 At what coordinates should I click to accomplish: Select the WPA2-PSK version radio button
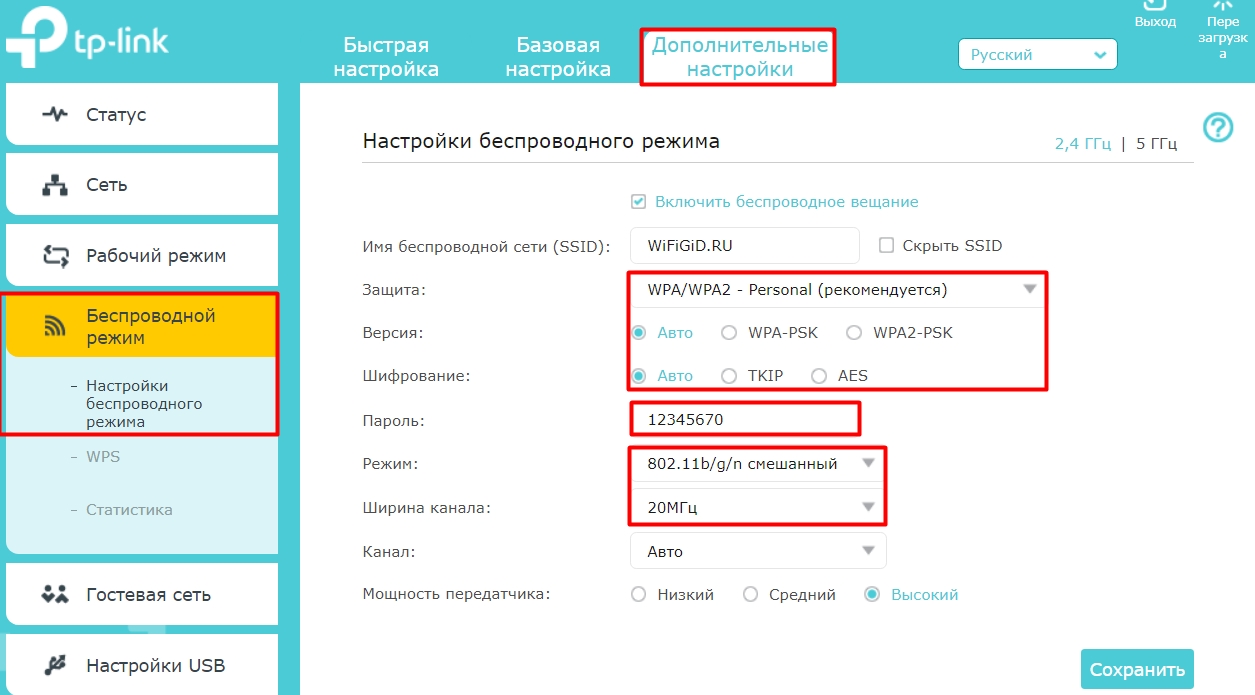854,333
